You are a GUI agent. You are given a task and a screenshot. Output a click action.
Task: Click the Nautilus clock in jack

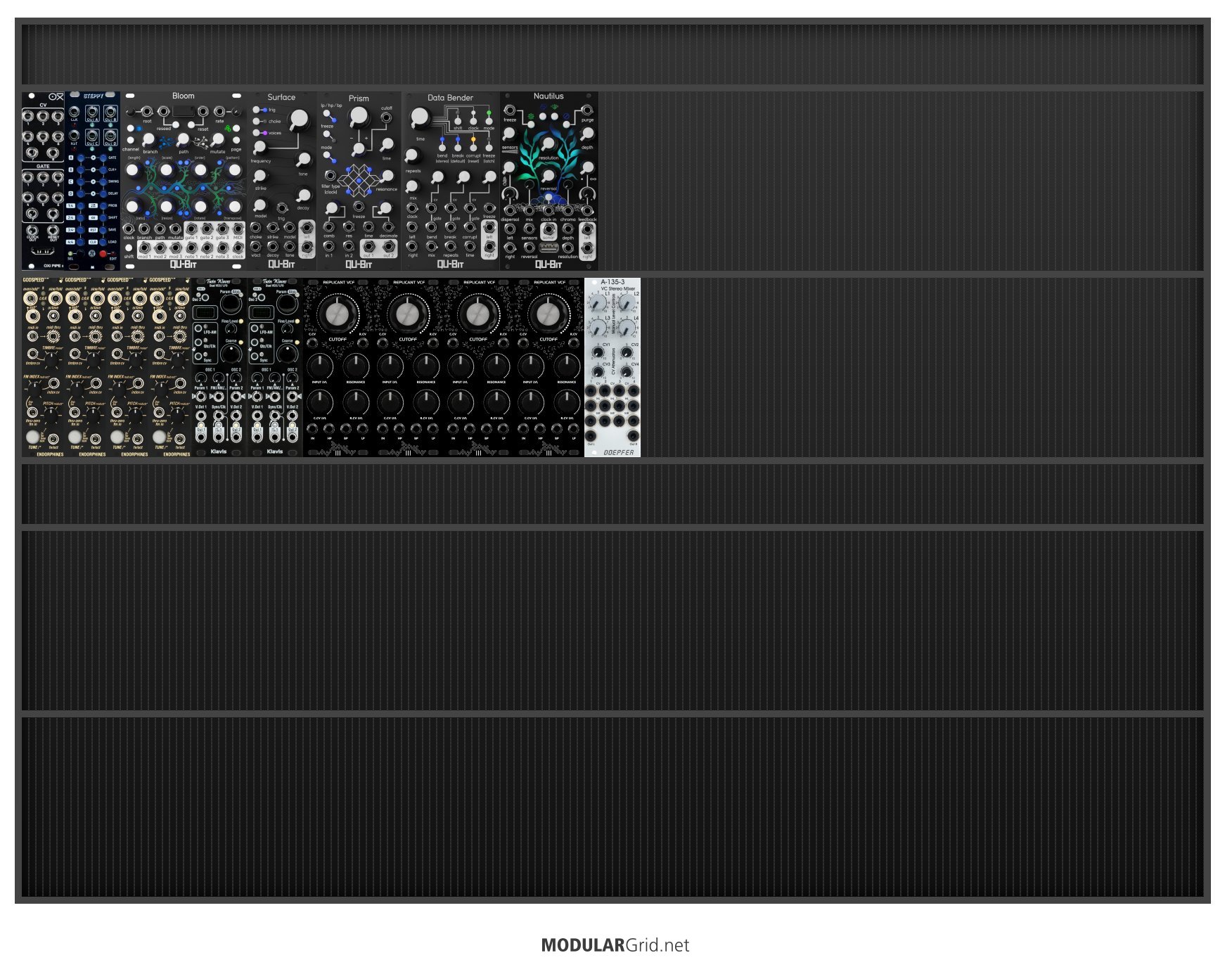[x=548, y=210]
